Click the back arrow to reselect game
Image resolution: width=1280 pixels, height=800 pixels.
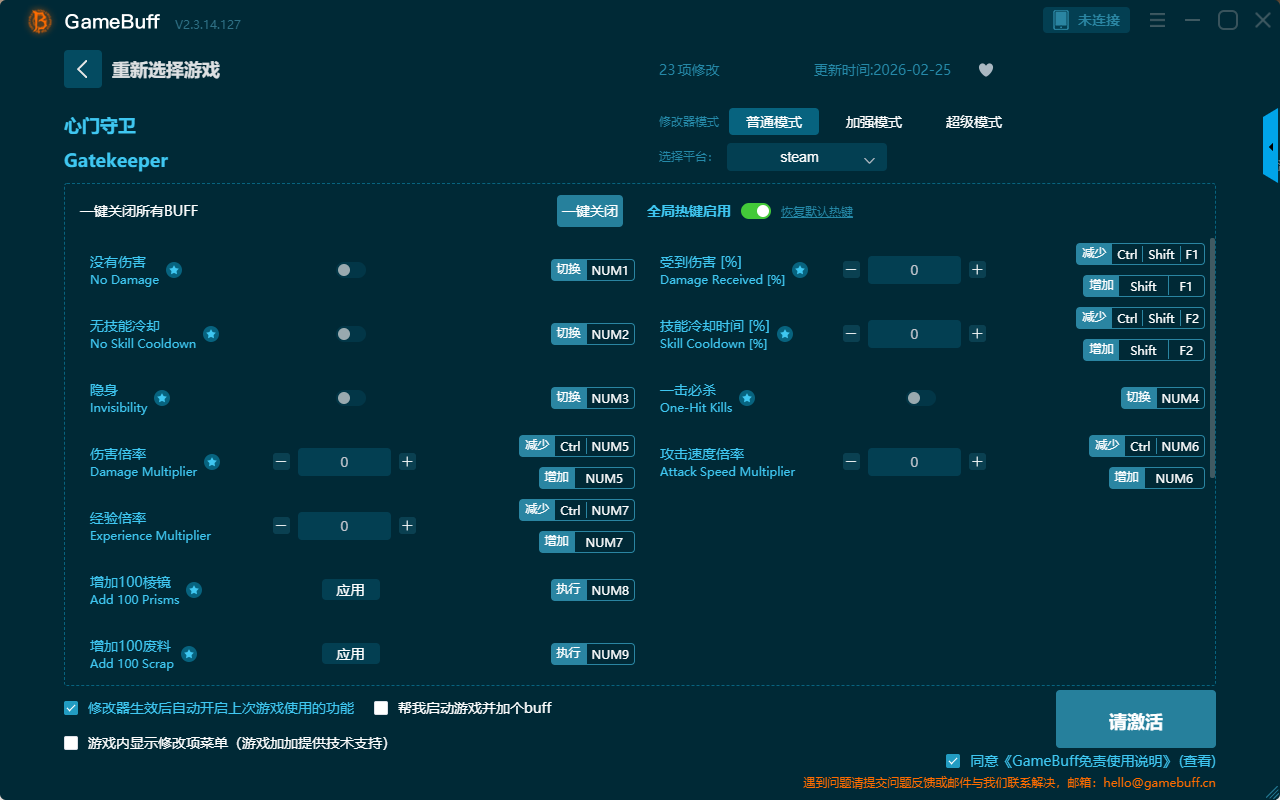coord(83,69)
